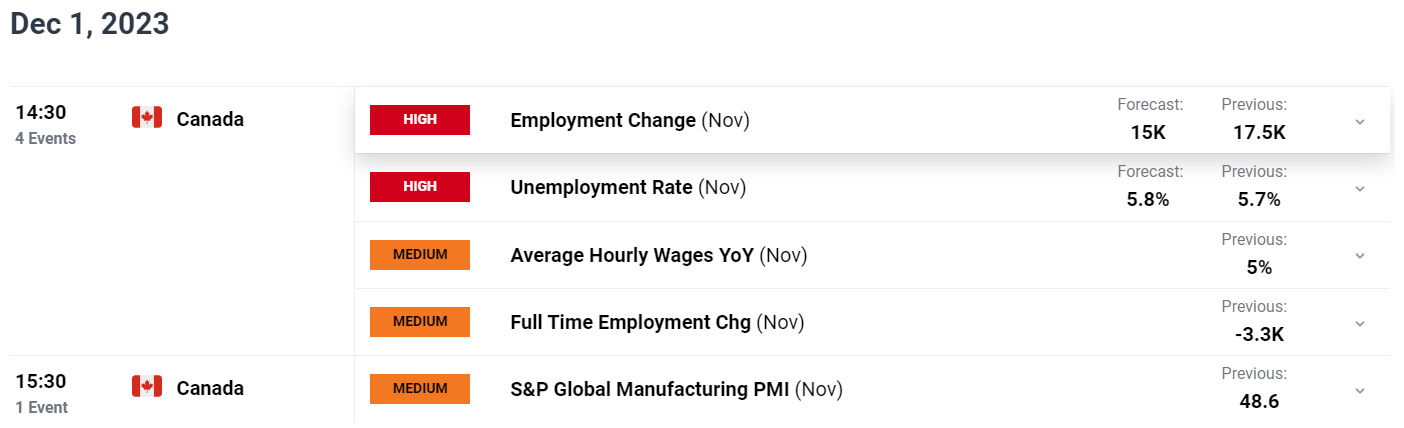Click HIGH badge beside Employment Change
This screenshot has width=1404, height=428.
[420, 120]
